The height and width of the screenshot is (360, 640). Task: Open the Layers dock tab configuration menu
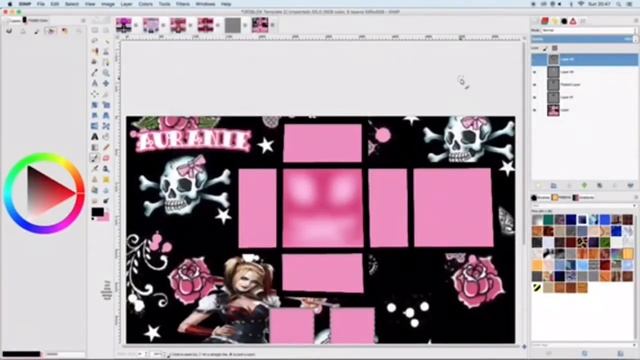[636, 20]
